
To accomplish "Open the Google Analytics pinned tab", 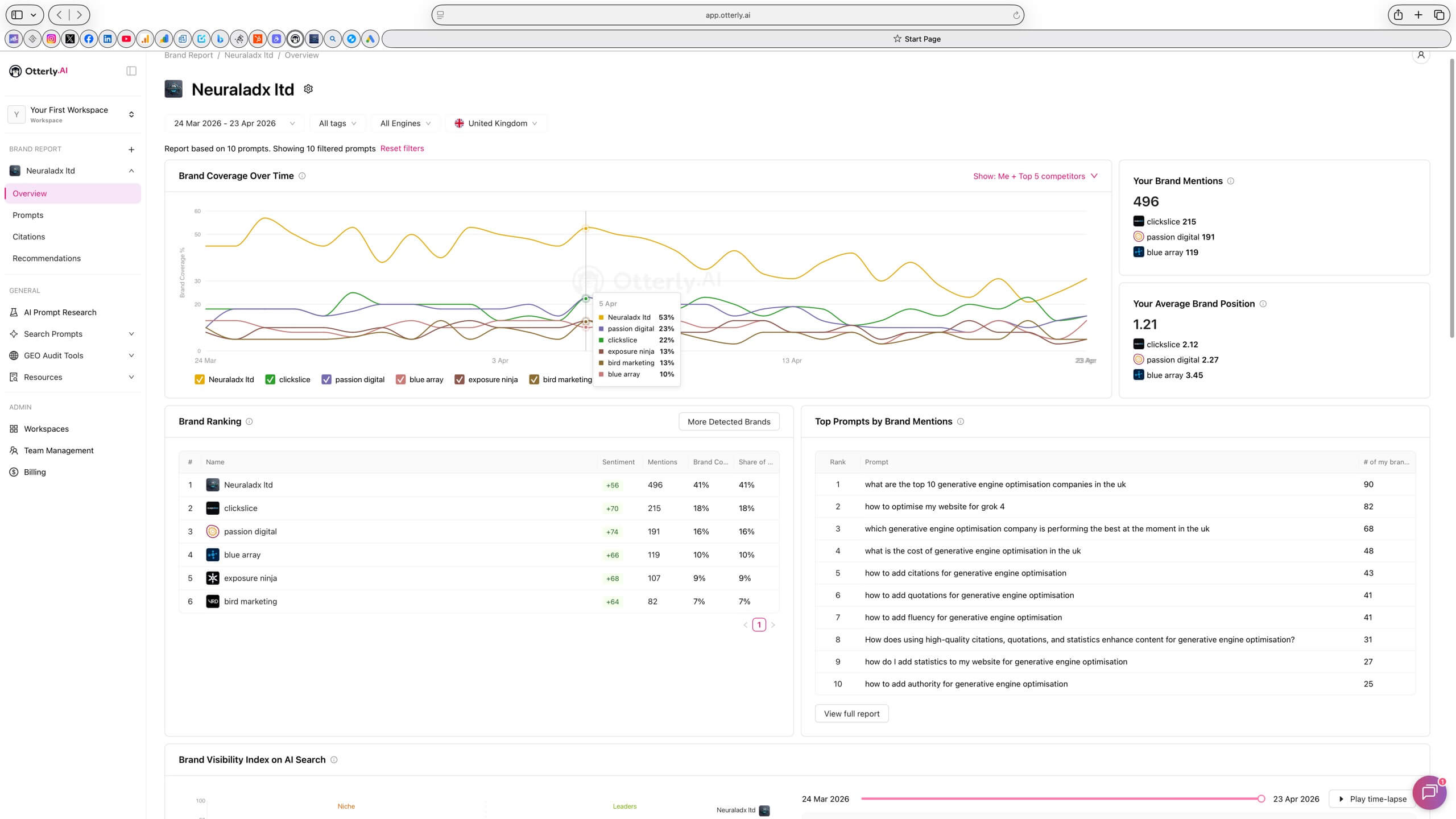I will tap(145, 39).
